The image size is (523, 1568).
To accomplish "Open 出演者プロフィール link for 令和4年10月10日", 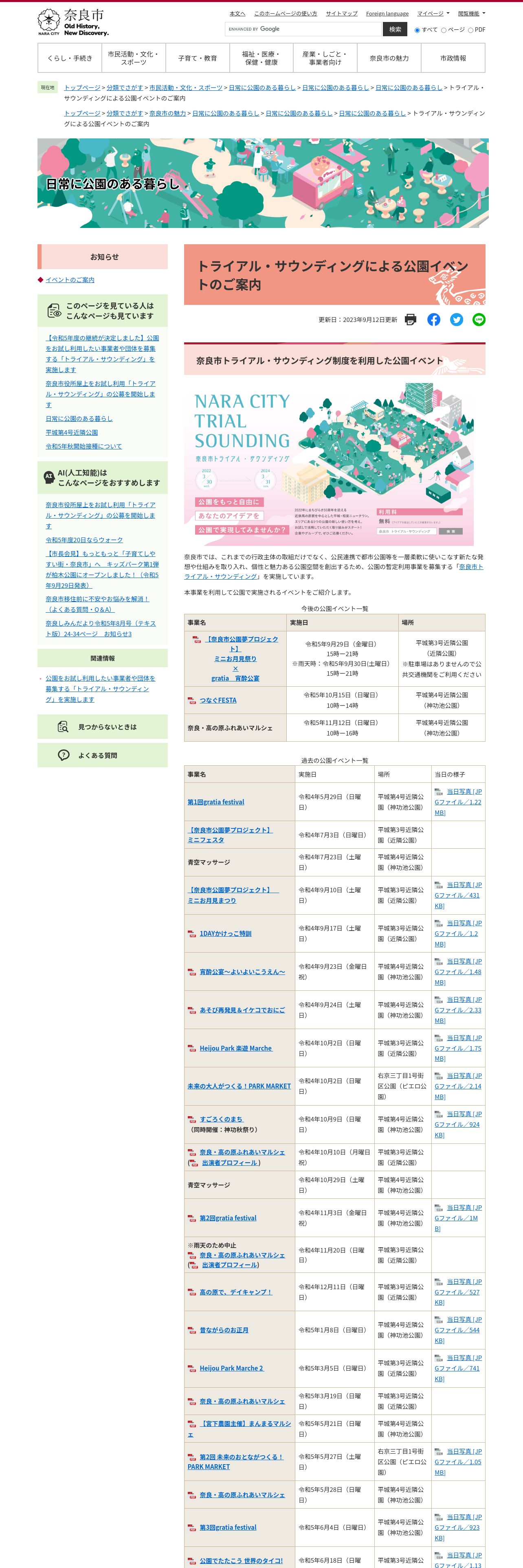I will pos(230,1163).
